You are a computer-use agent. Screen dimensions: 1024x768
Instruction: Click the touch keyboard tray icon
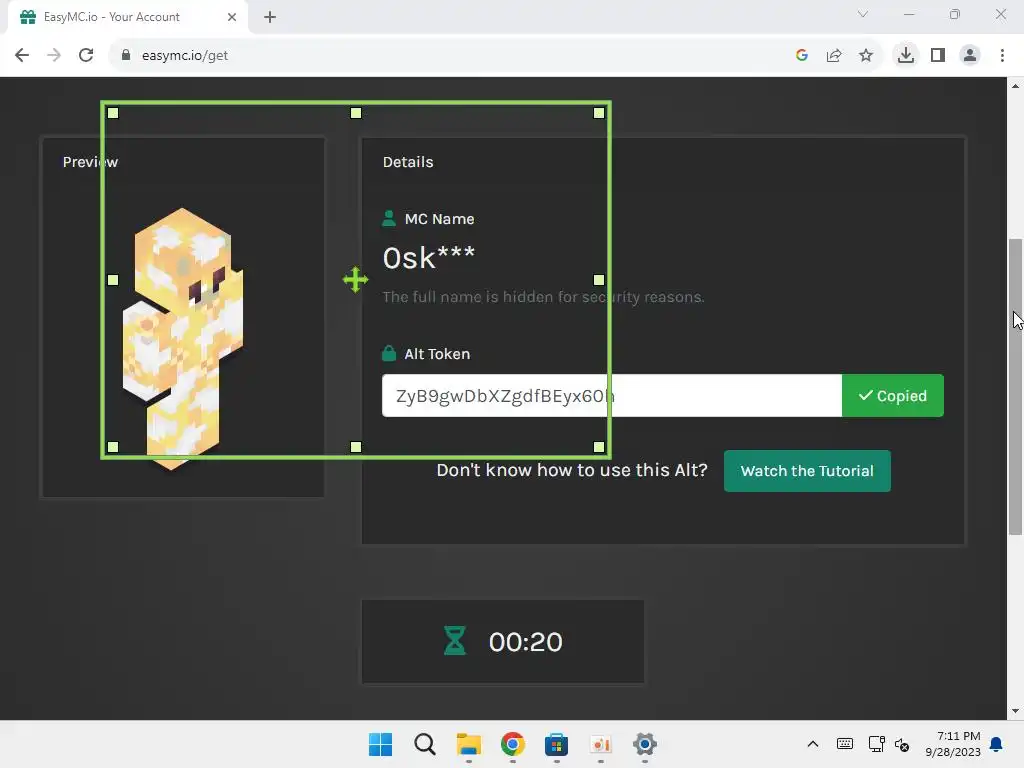coord(844,744)
